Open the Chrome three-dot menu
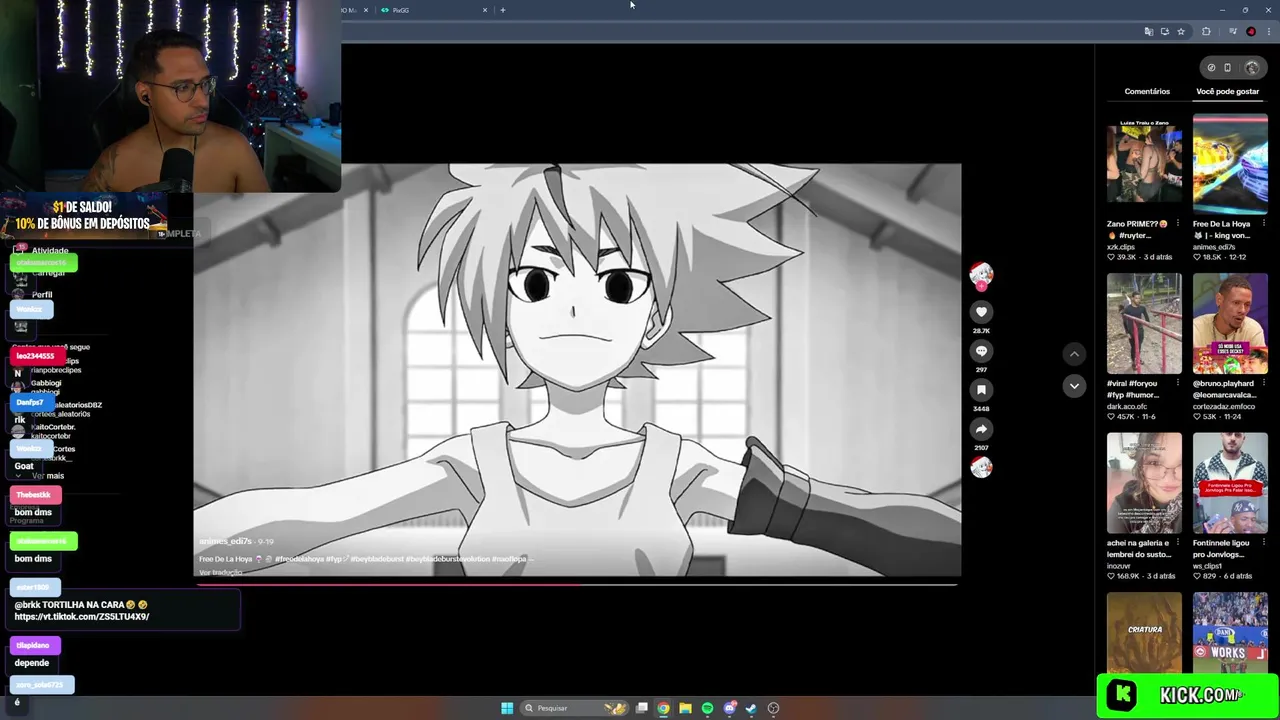 (x=1268, y=32)
